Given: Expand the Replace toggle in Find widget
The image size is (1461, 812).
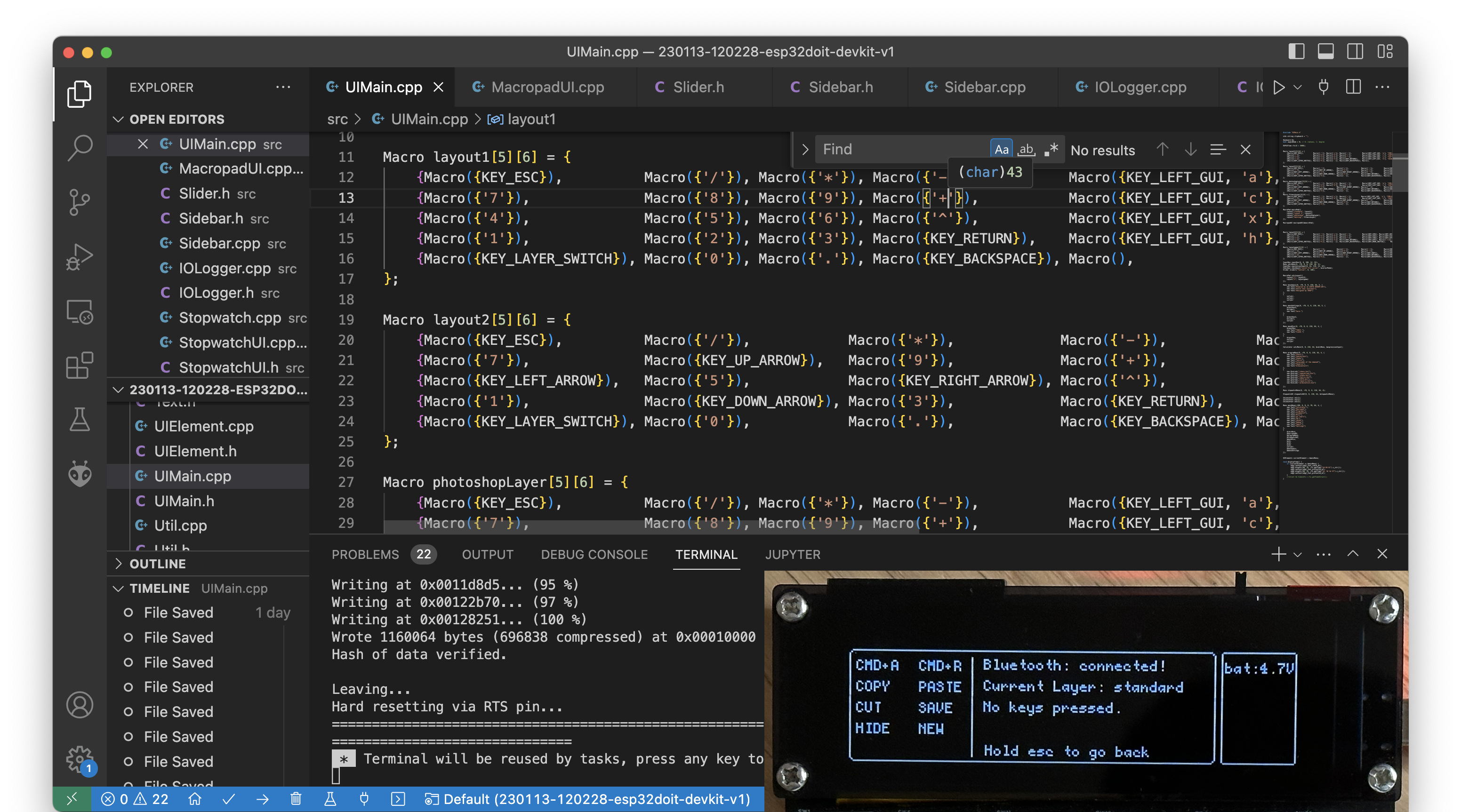Looking at the screenshot, I should (x=805, y=150).
